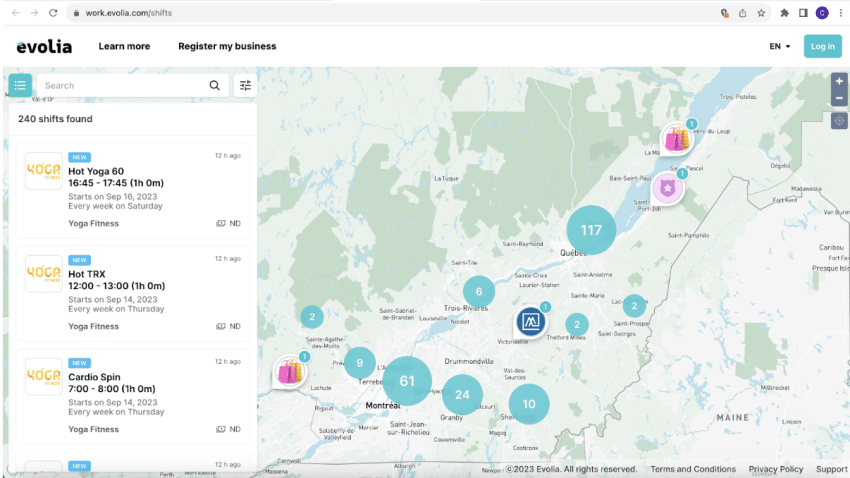The width and height of the screenshot is (850, 478).
Task: Click the Log in button
Action: click(822, 46)
